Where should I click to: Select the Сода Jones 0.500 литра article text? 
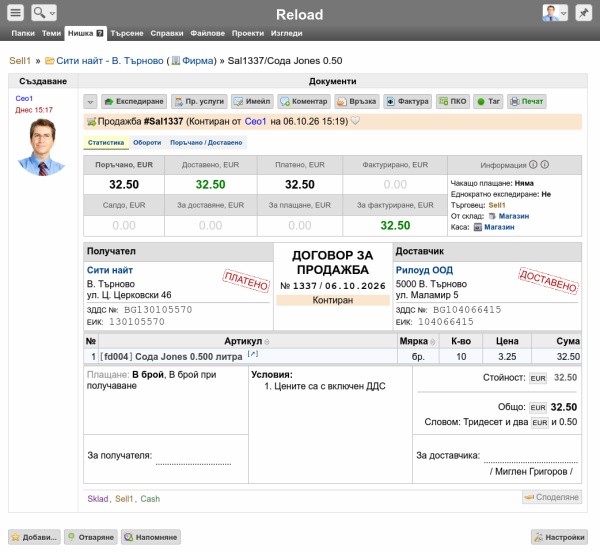(x=189, y=357)
